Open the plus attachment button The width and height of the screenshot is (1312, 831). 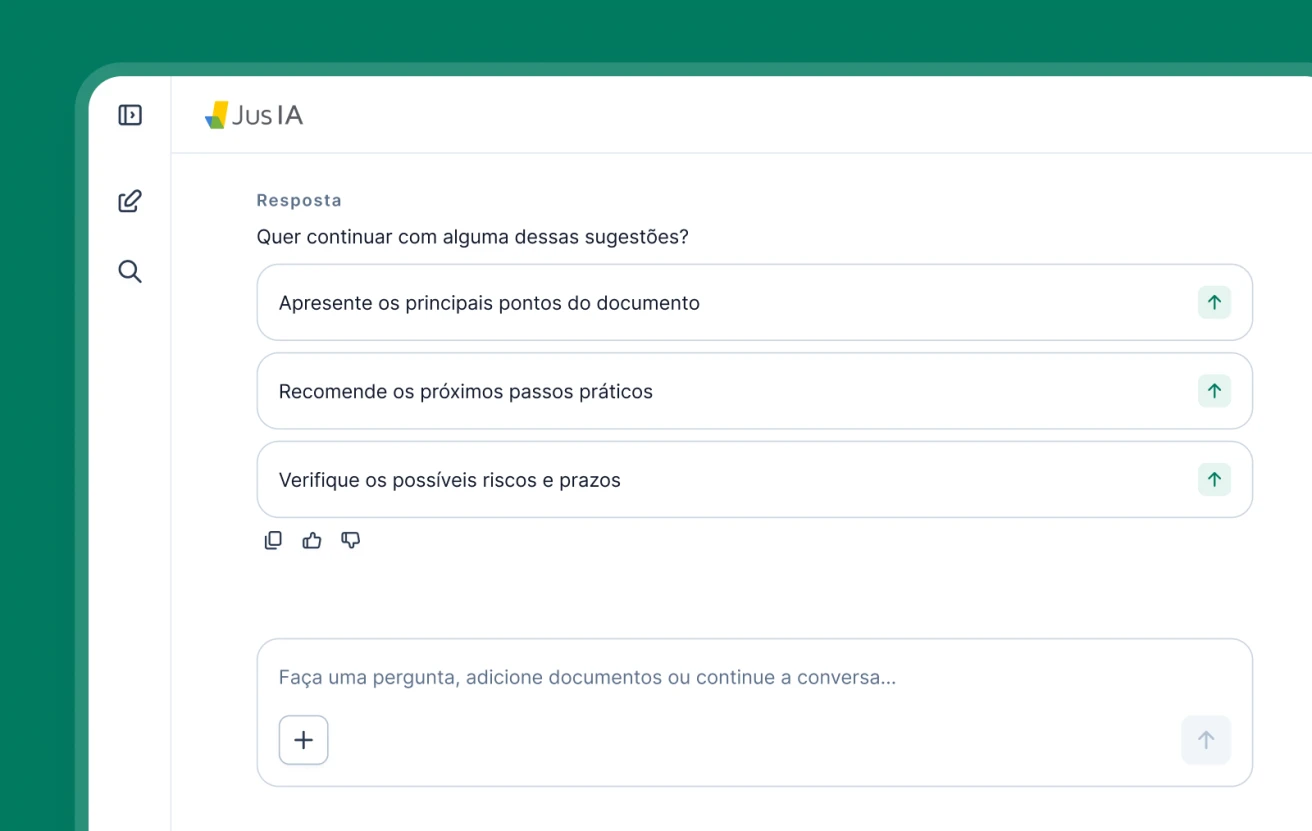coord(303,740)
